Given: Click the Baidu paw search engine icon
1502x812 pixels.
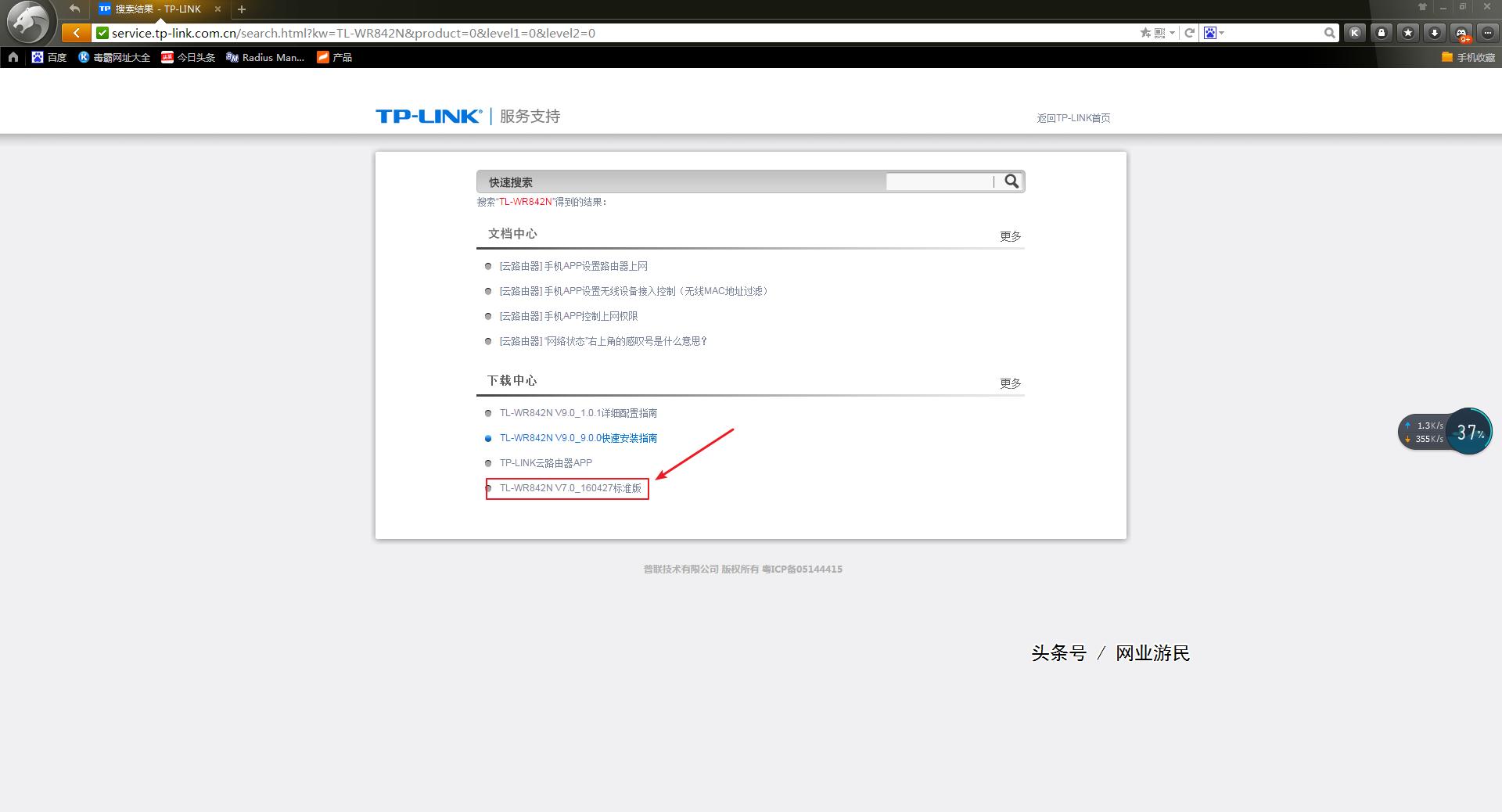Looking at the screenshot, I should [x=1210, y=33].
